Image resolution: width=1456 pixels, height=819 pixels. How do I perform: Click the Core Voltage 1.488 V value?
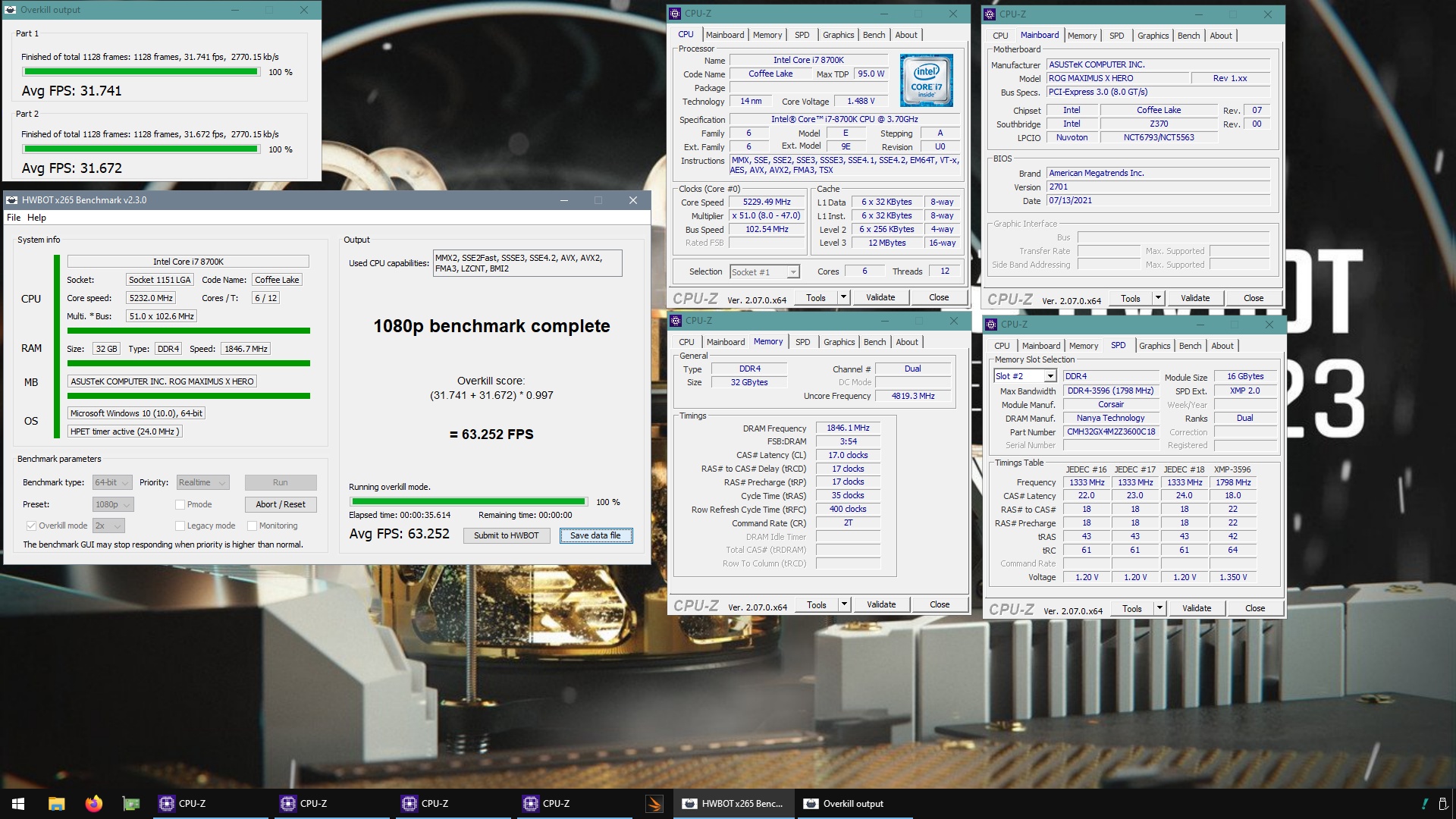pos(860,101)
